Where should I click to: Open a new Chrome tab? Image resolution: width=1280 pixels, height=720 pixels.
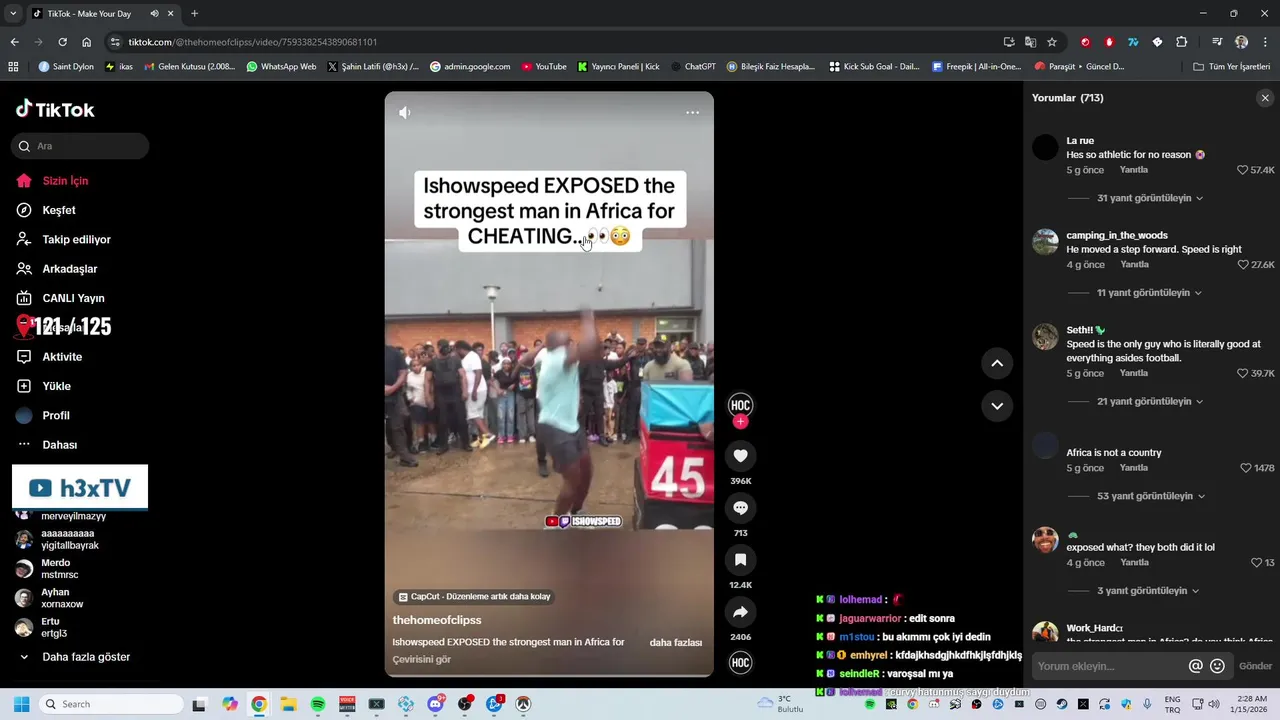194,14
